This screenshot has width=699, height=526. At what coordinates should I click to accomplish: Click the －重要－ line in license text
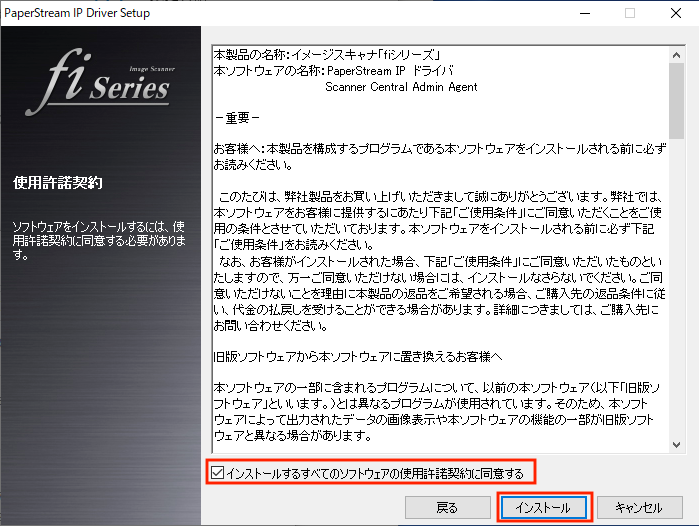[237, 118]
